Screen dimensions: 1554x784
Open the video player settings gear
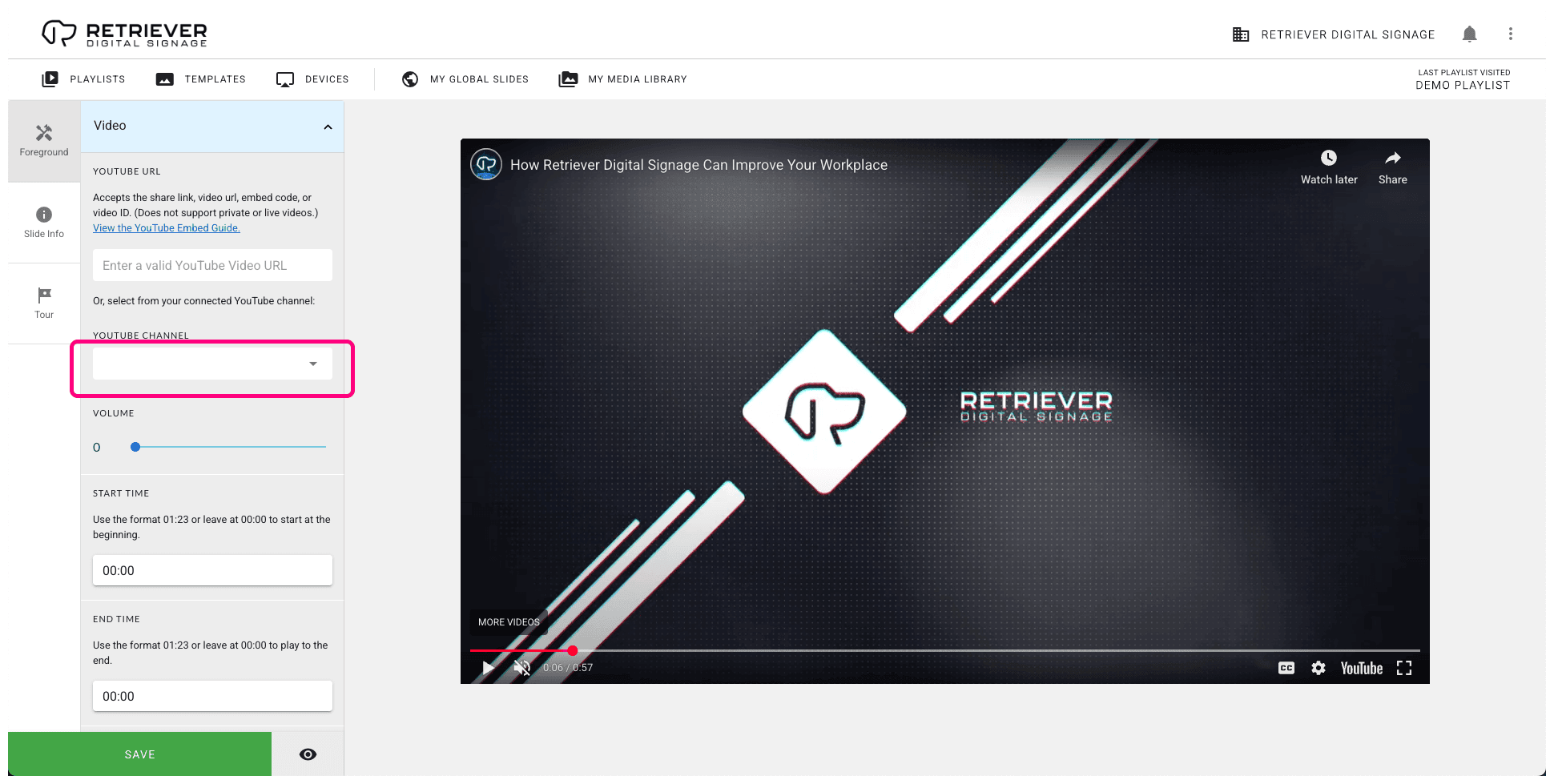point(1318,668)
